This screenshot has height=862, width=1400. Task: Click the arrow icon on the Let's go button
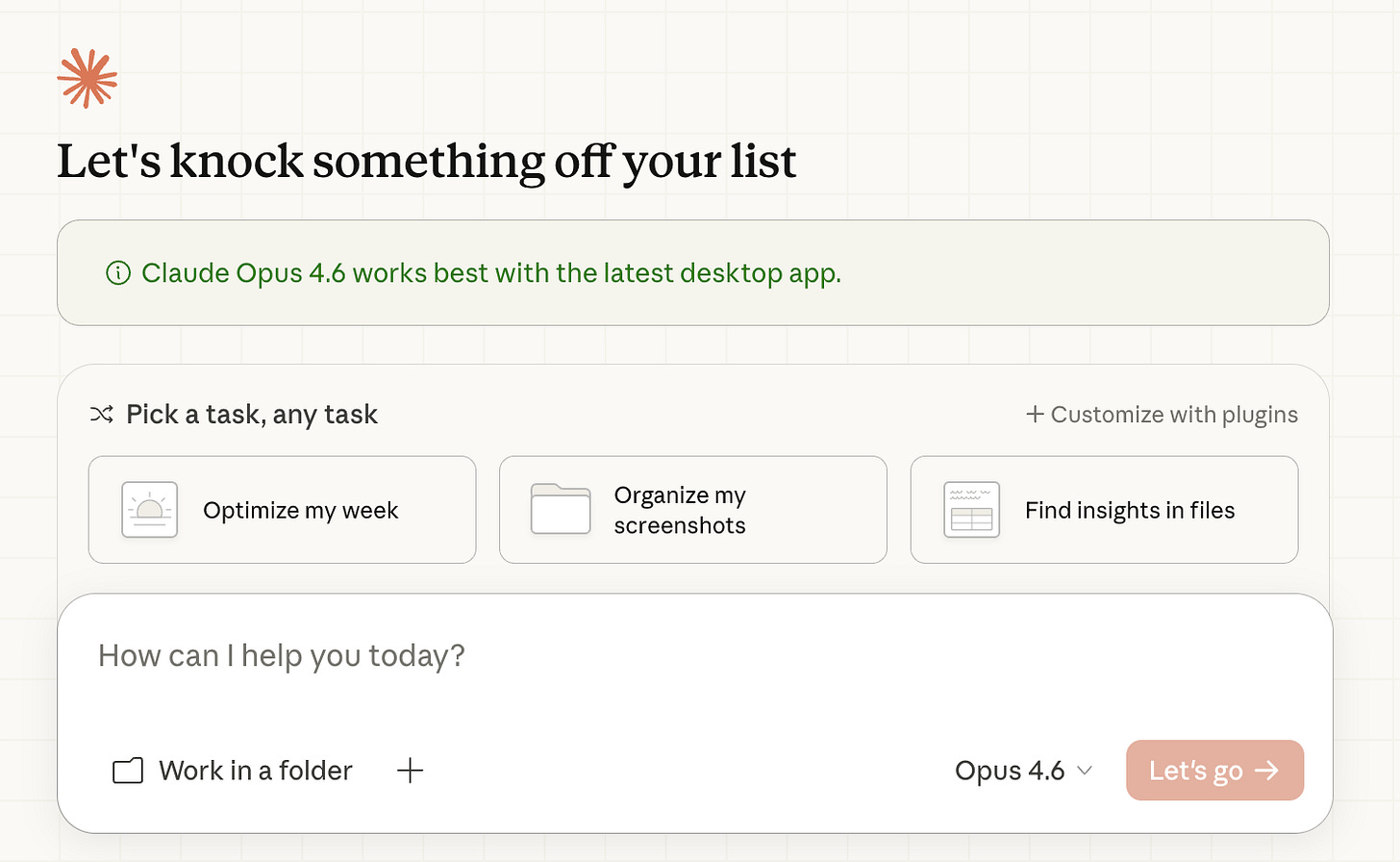(x=1267, y=770)
